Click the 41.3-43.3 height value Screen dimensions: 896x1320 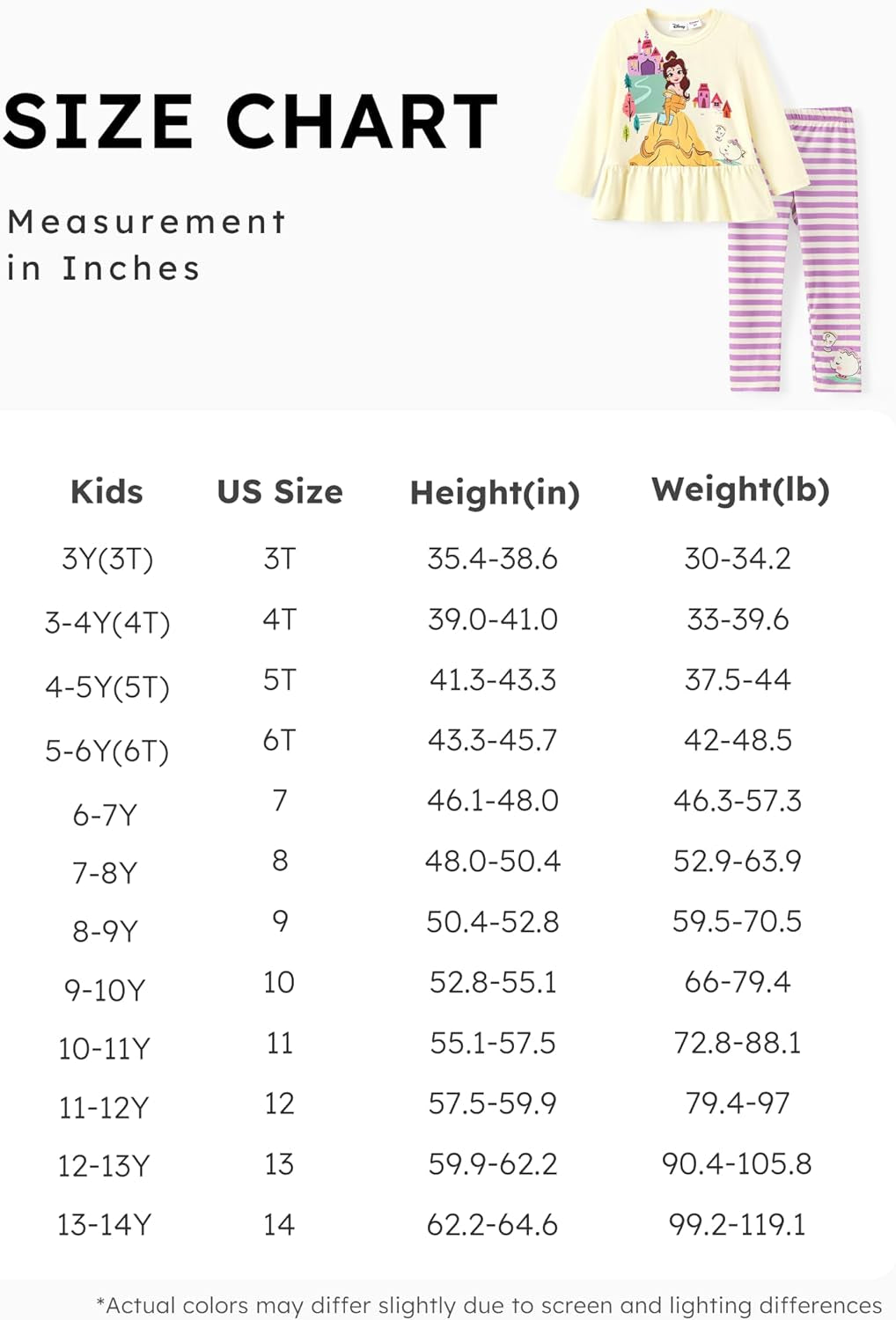pos(493,680)
